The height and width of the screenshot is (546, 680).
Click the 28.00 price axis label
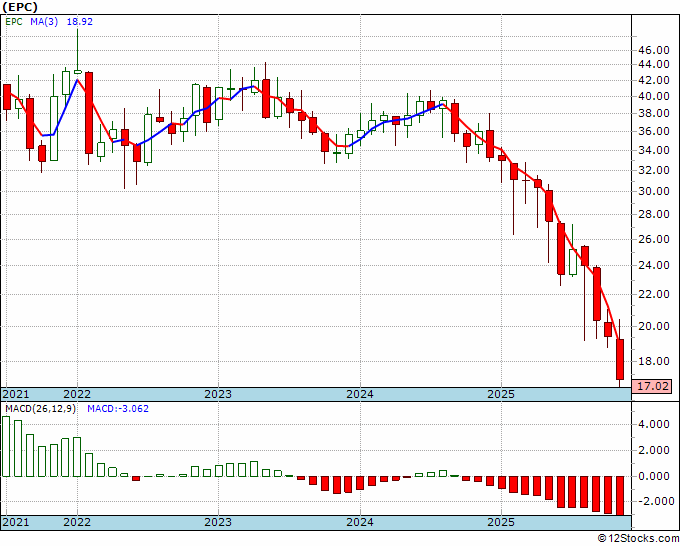point(654,214)
